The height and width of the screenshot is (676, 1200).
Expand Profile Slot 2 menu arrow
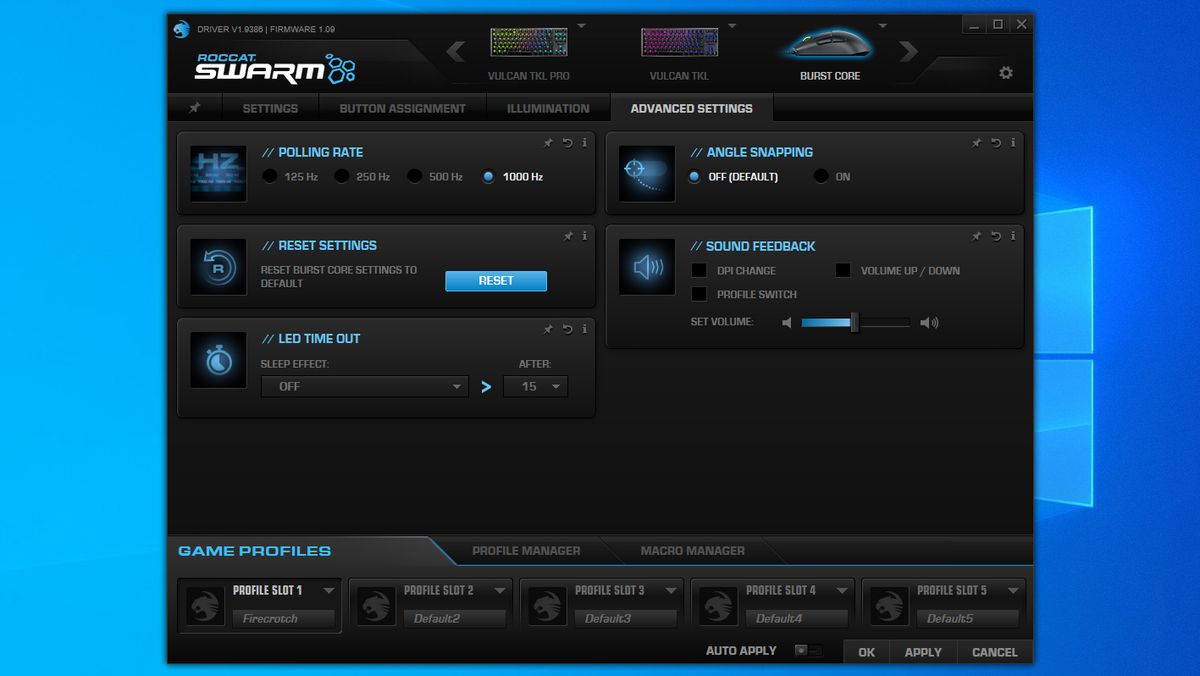click(499, 591)
